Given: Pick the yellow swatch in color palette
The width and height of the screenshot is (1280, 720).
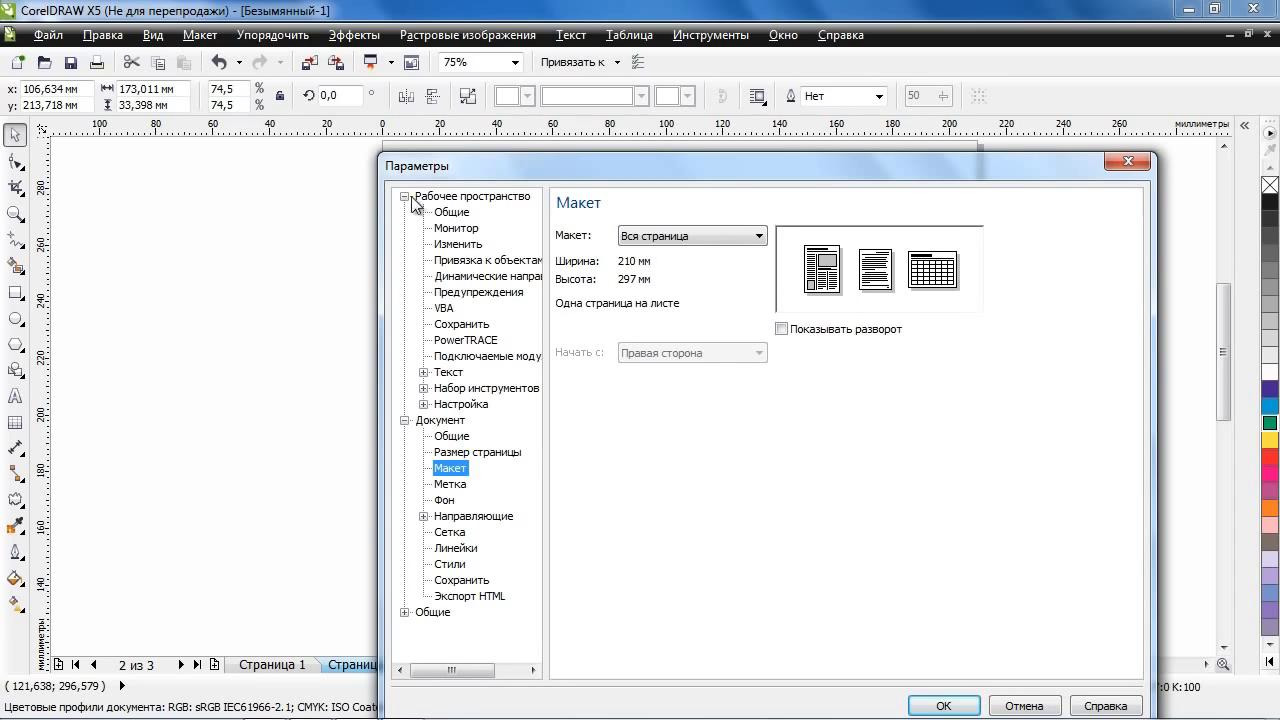Looking at the screenshot, I should click(x=1269, y=440).
